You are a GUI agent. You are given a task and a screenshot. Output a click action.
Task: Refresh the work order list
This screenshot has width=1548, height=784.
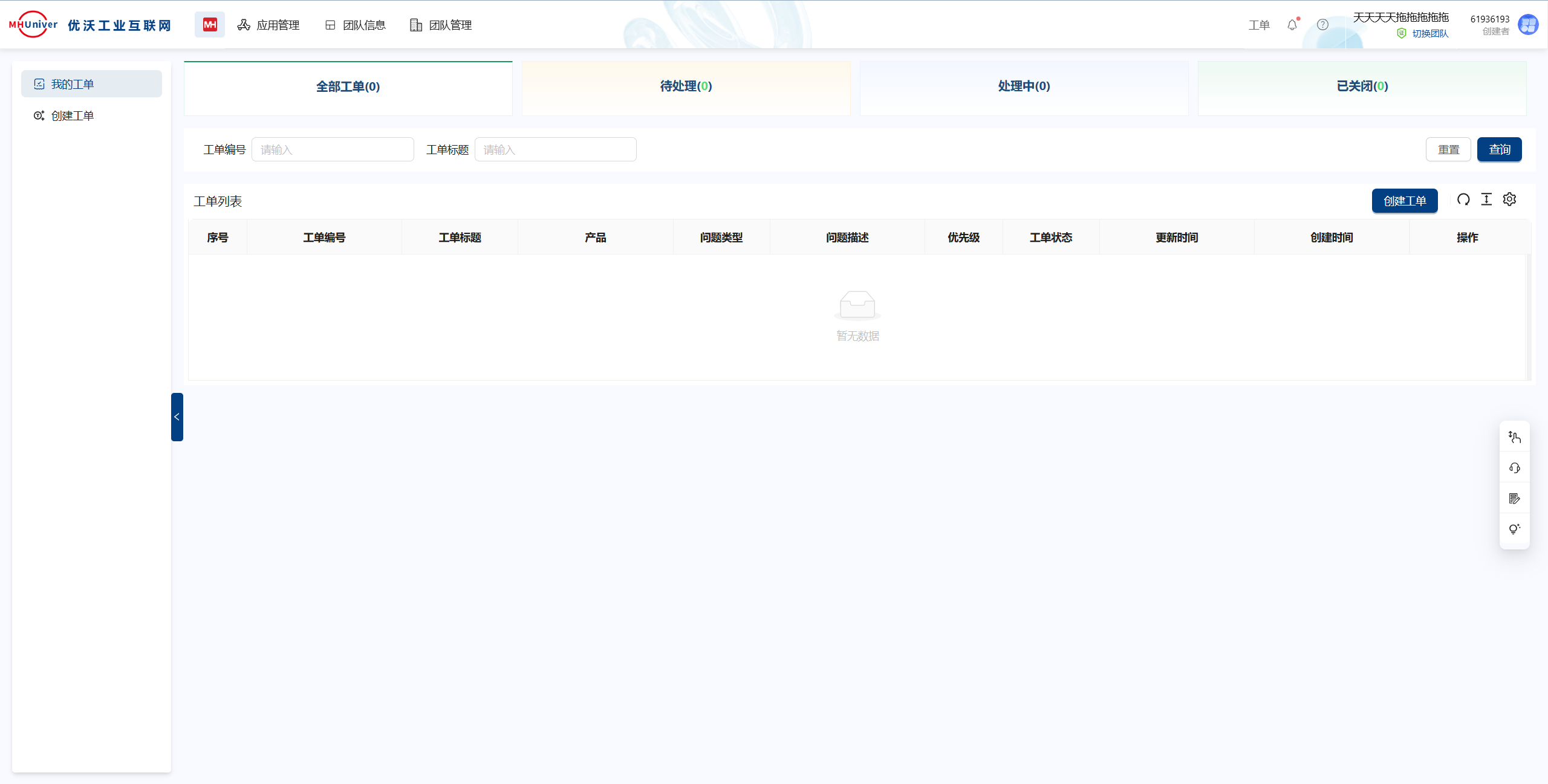pyautogui.click(x=1463, y=199)
